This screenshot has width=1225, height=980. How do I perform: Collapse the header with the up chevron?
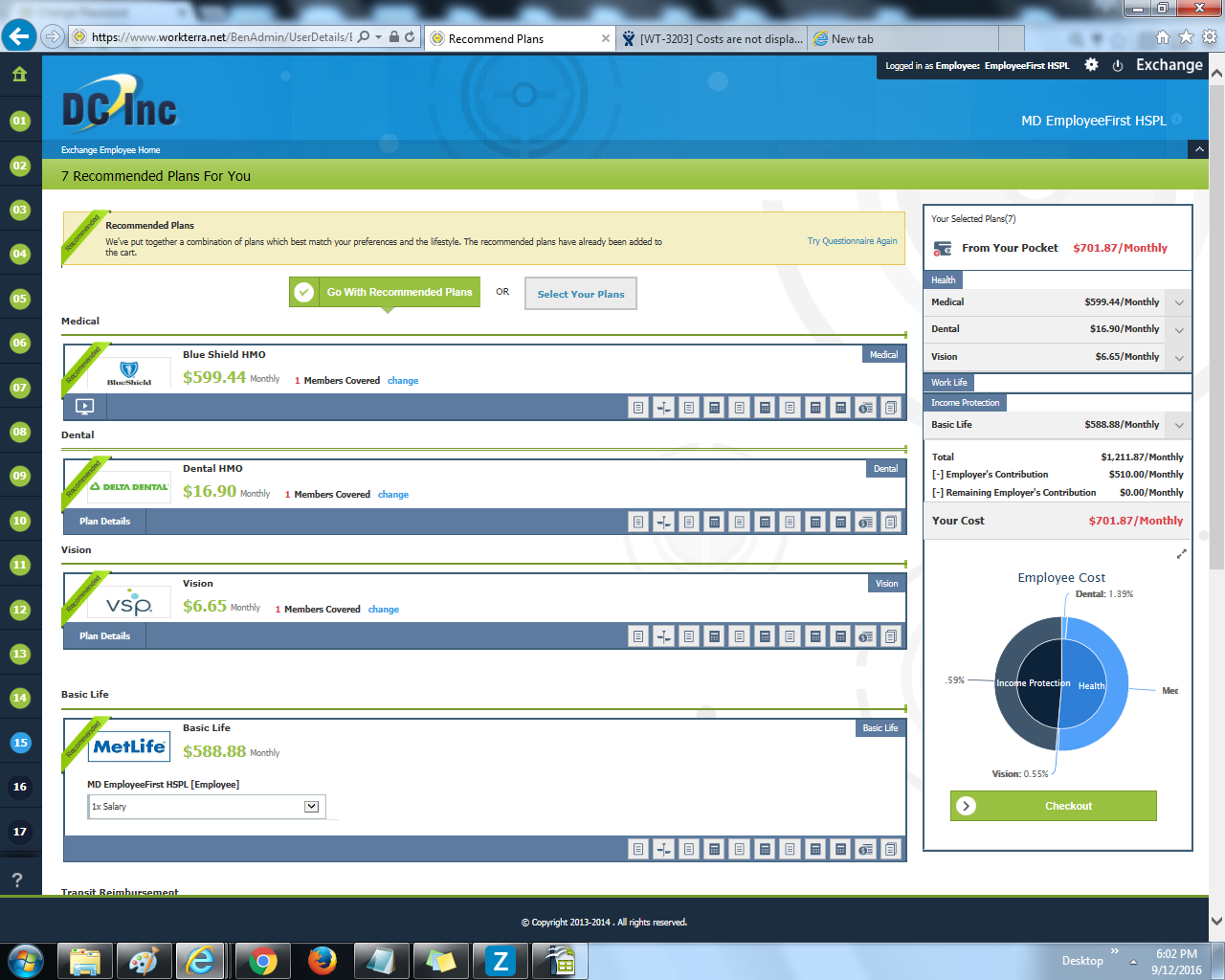pos(1198,149)
